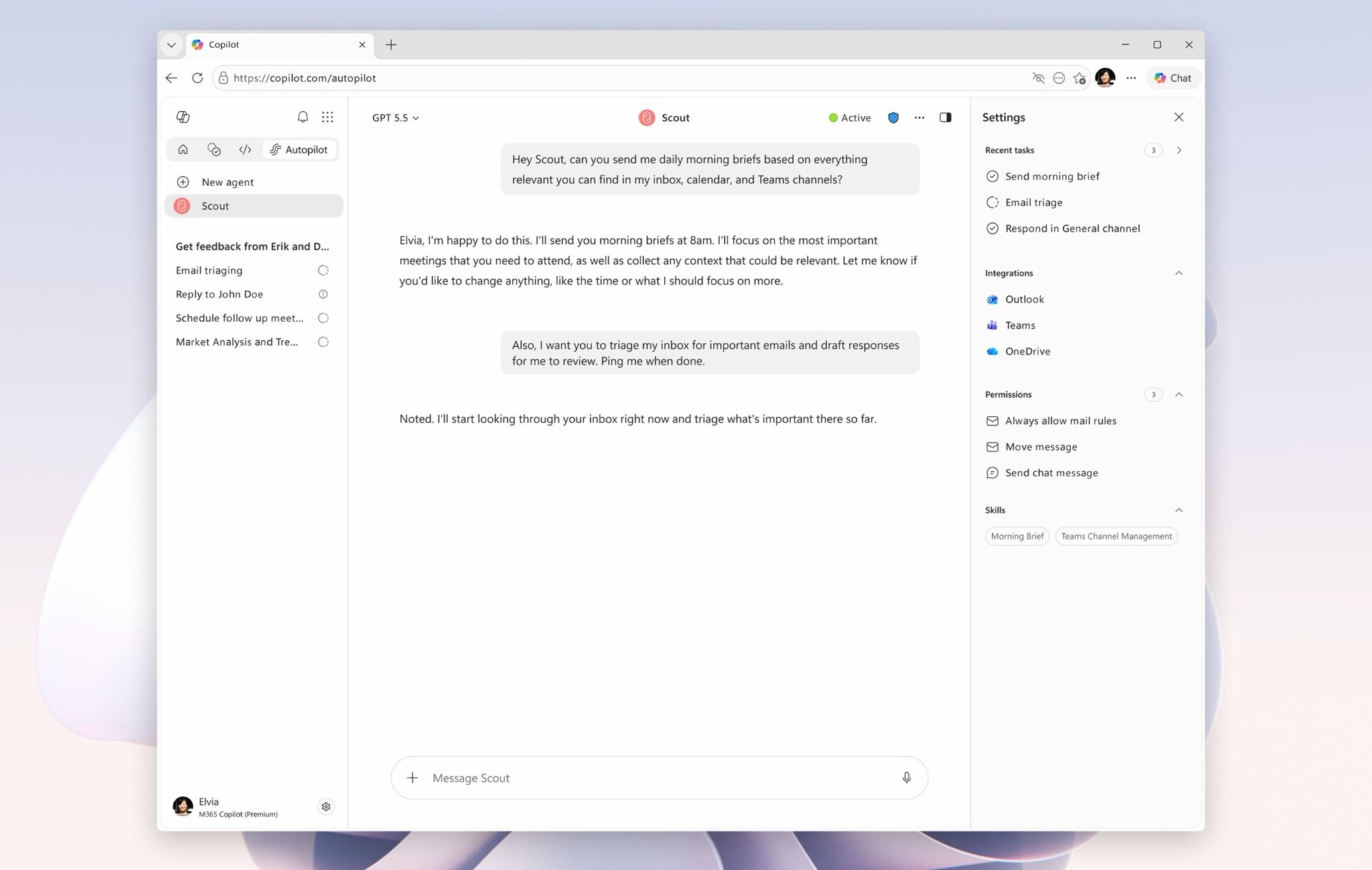This screenshot has width=1372, height=870.
Task: Open the shield security icon
Action: [893, 118]
